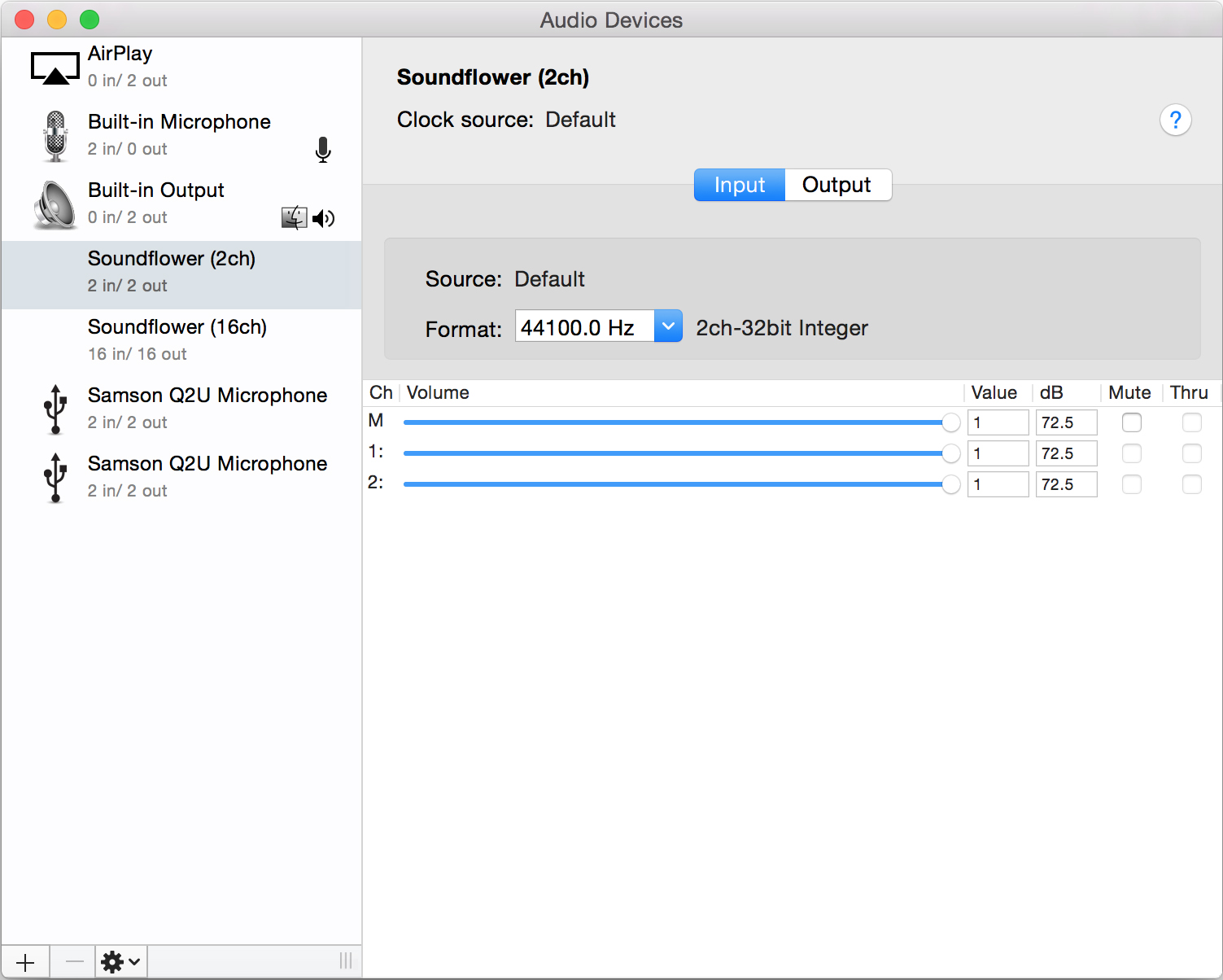Click the Built-in Output speaker icon
Screen dimensions: 1223x980
pyautogui.click(x=55, y=204)
